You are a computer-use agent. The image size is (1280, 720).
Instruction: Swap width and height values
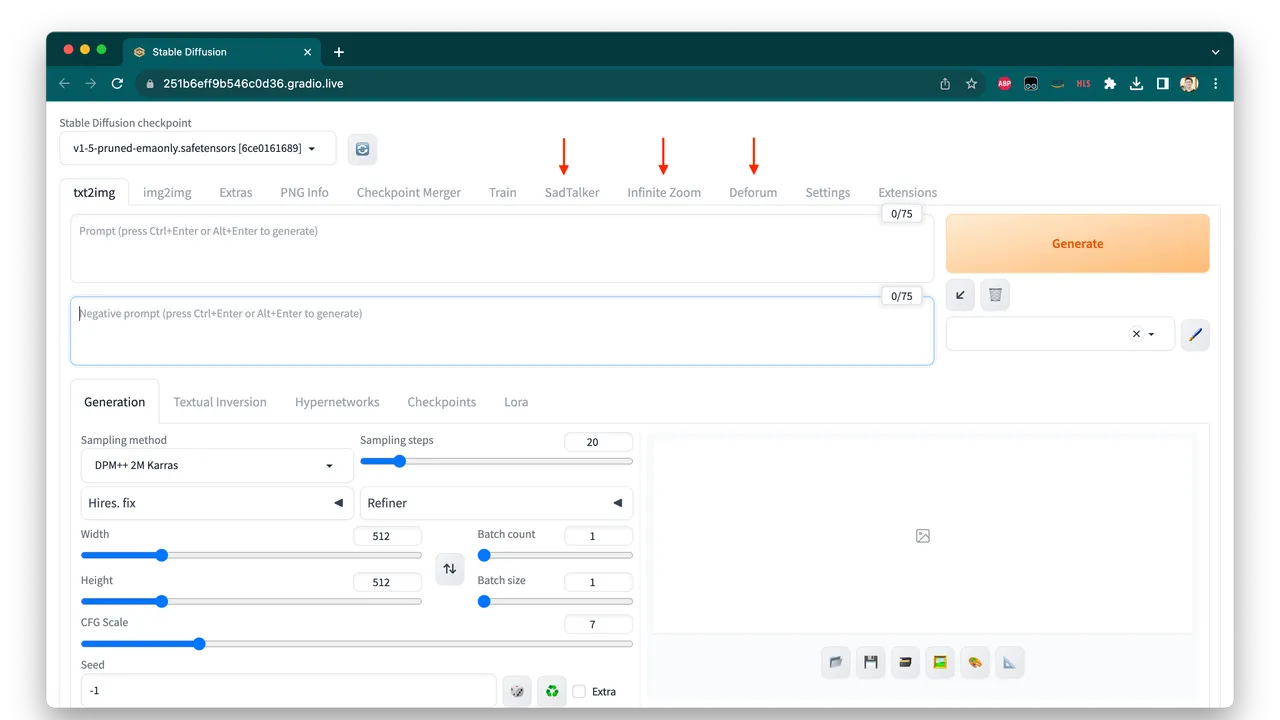450,568
